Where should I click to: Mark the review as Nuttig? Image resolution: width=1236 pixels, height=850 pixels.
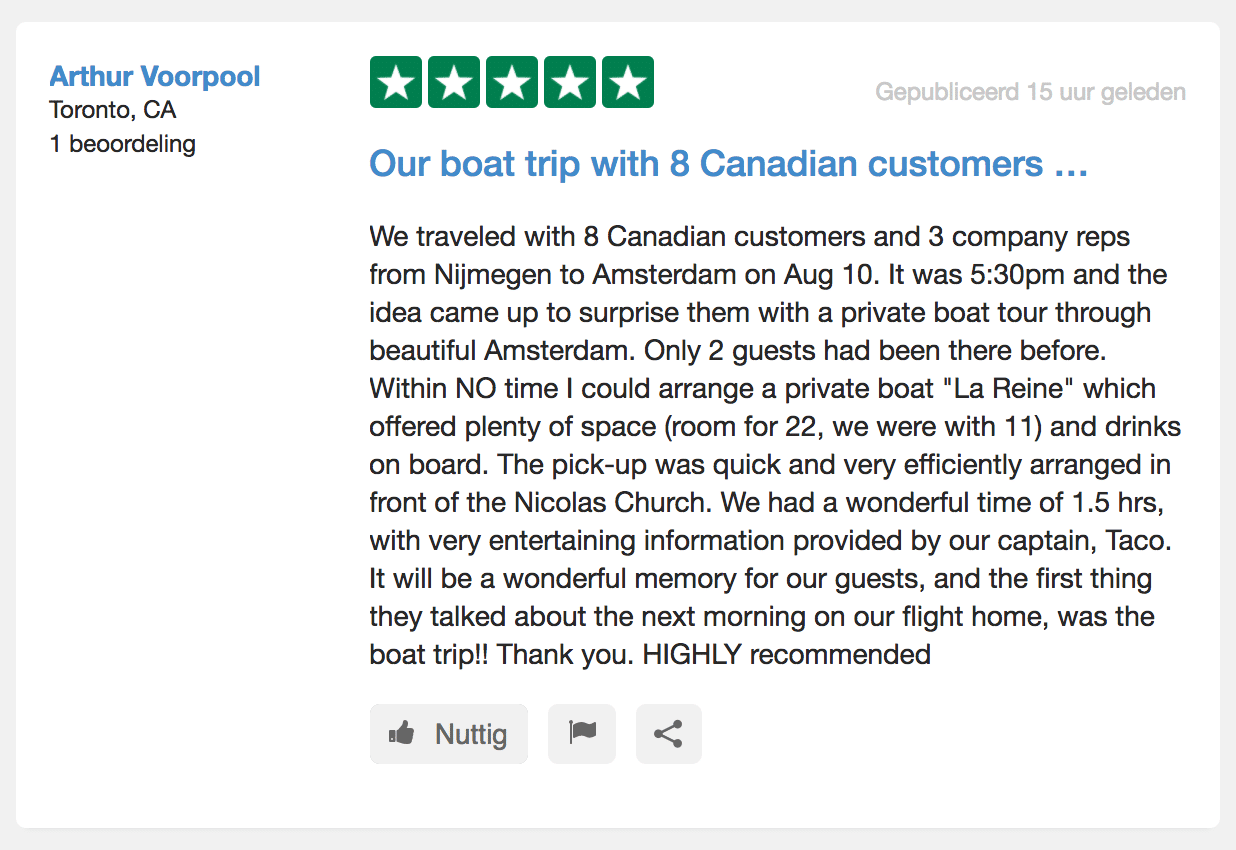448,734
